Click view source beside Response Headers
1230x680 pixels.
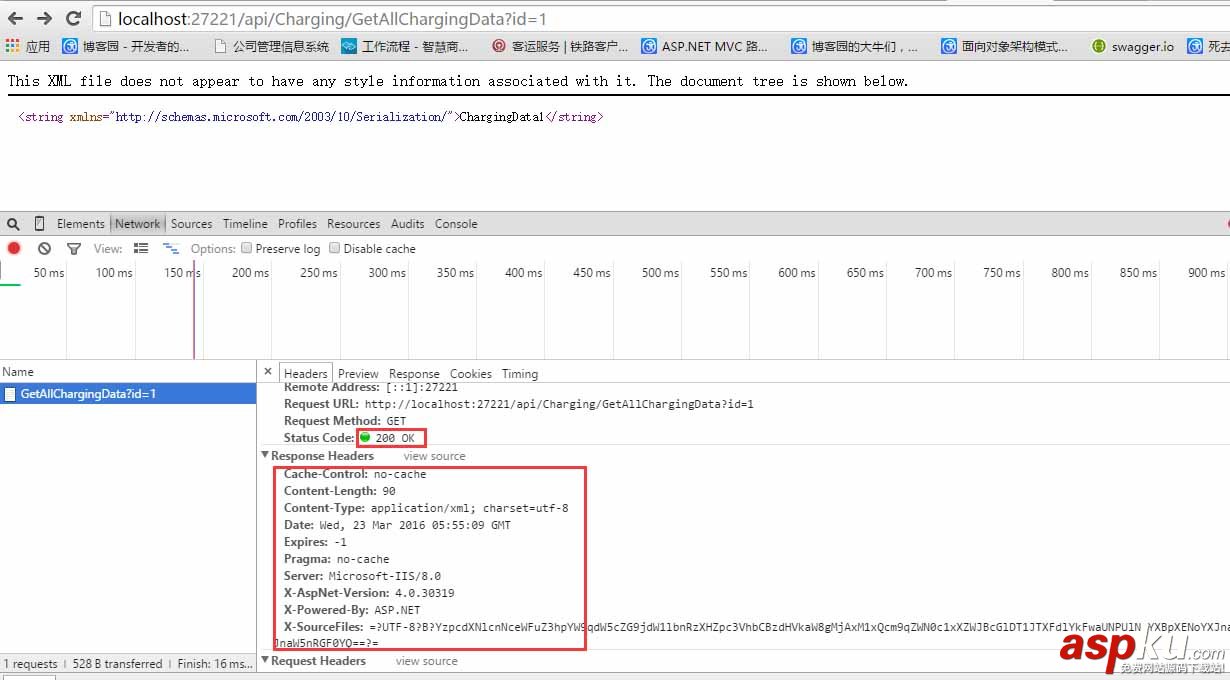click(433, 456)
